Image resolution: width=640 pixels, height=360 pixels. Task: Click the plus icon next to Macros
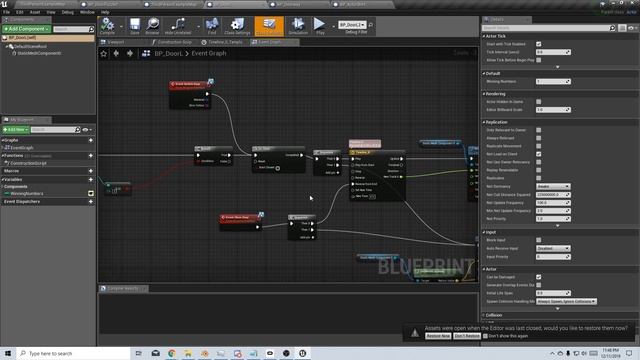(x=91, y=171)
